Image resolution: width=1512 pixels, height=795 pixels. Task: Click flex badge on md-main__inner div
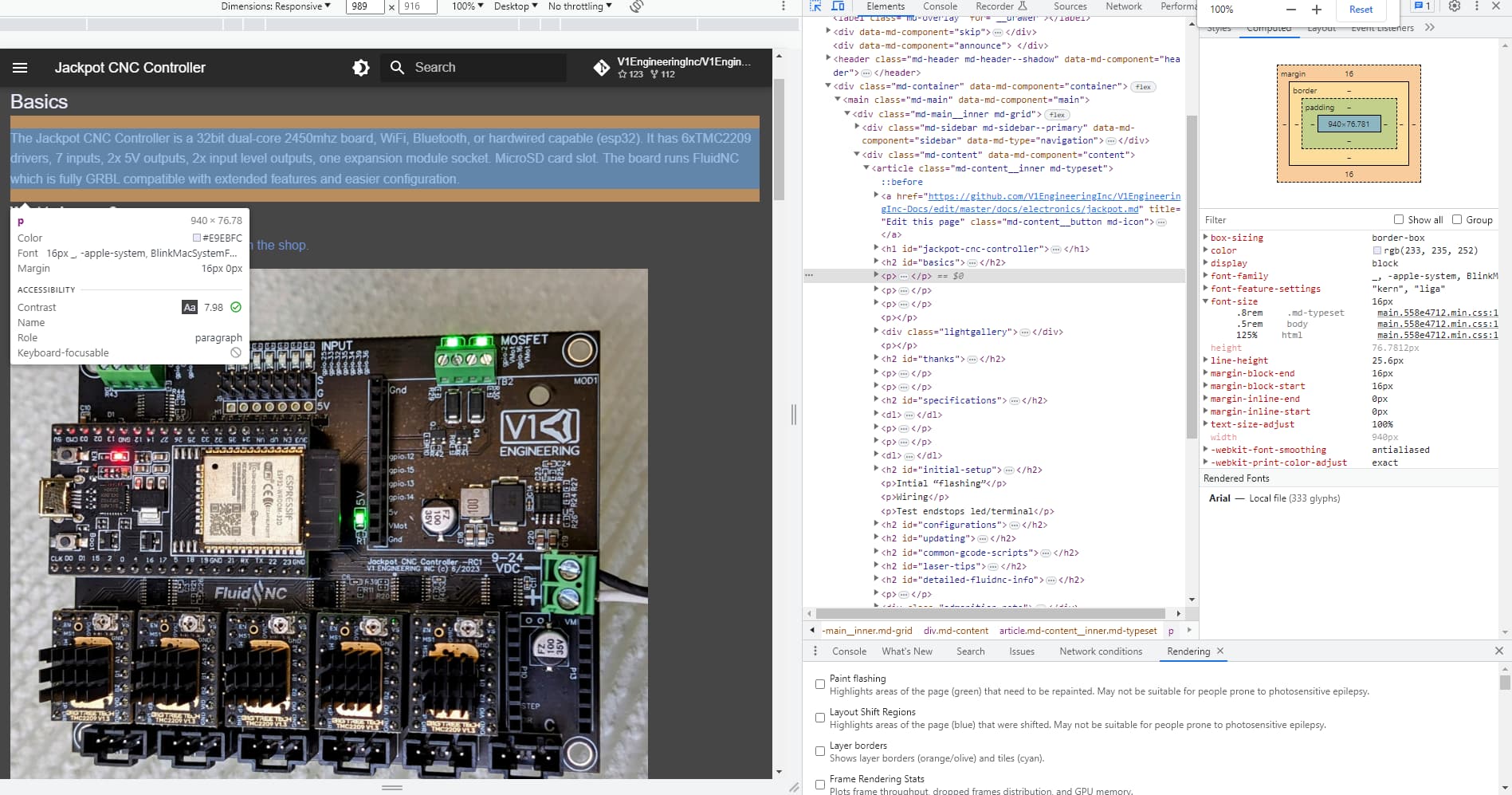(x=1058, y=115)
